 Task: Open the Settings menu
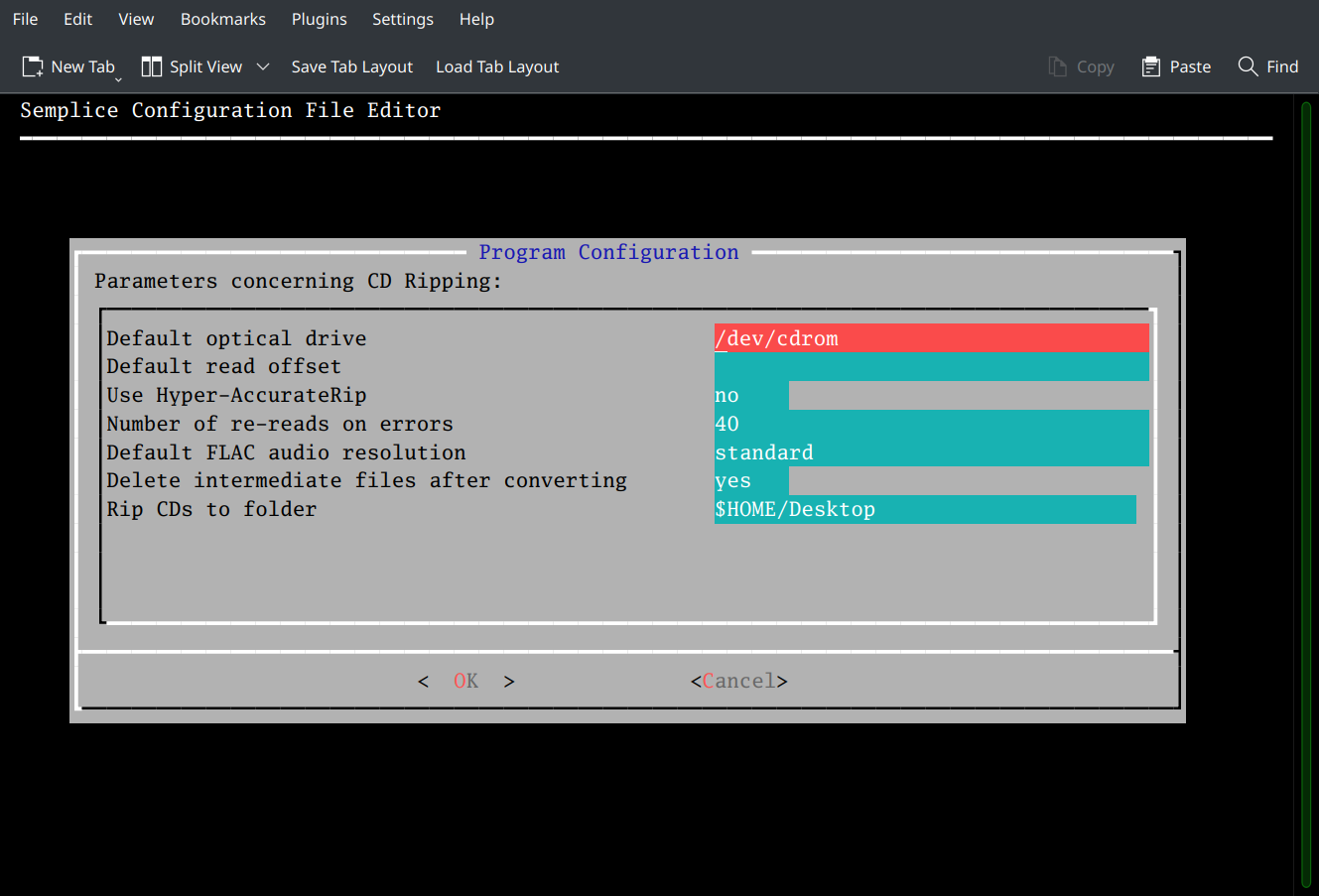coord(403,19)
